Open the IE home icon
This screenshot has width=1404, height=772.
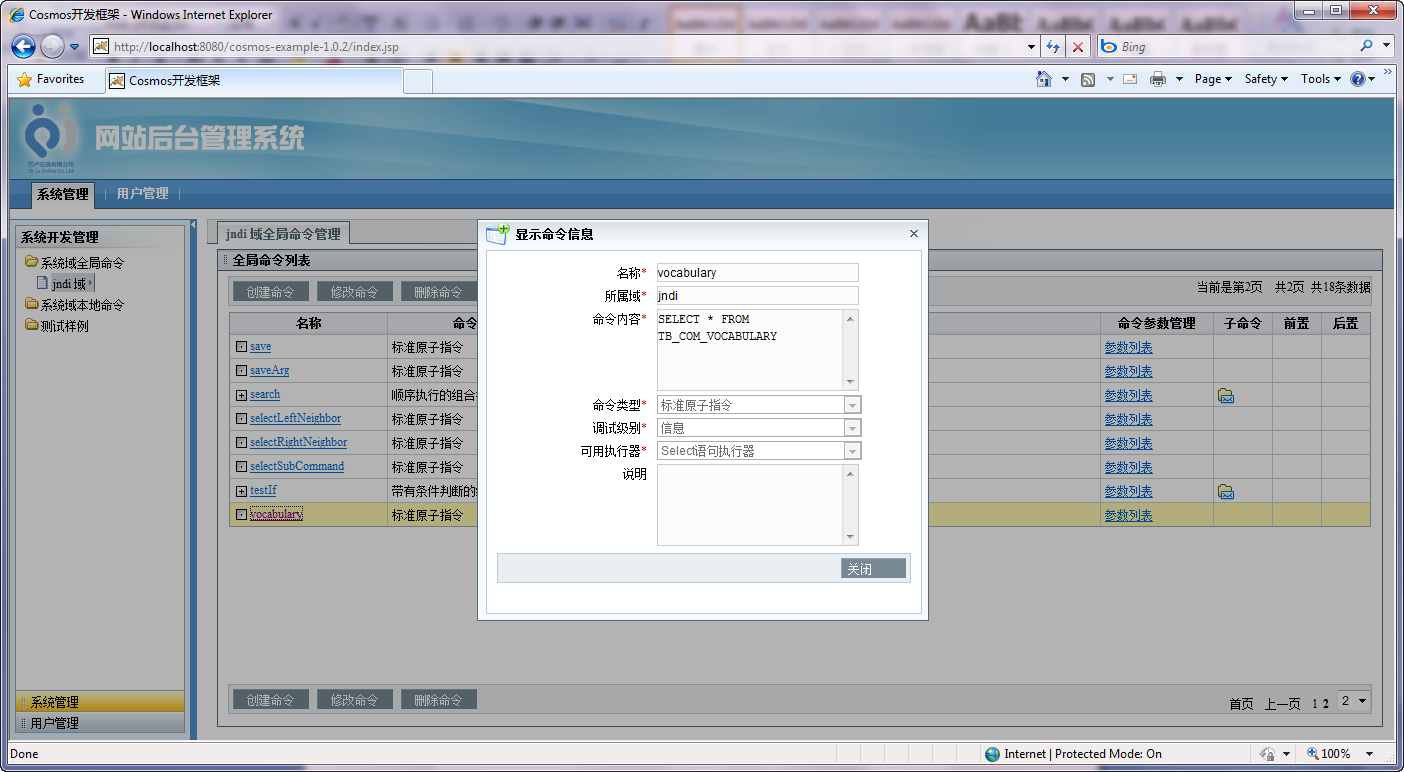(x=1044, y=79)
